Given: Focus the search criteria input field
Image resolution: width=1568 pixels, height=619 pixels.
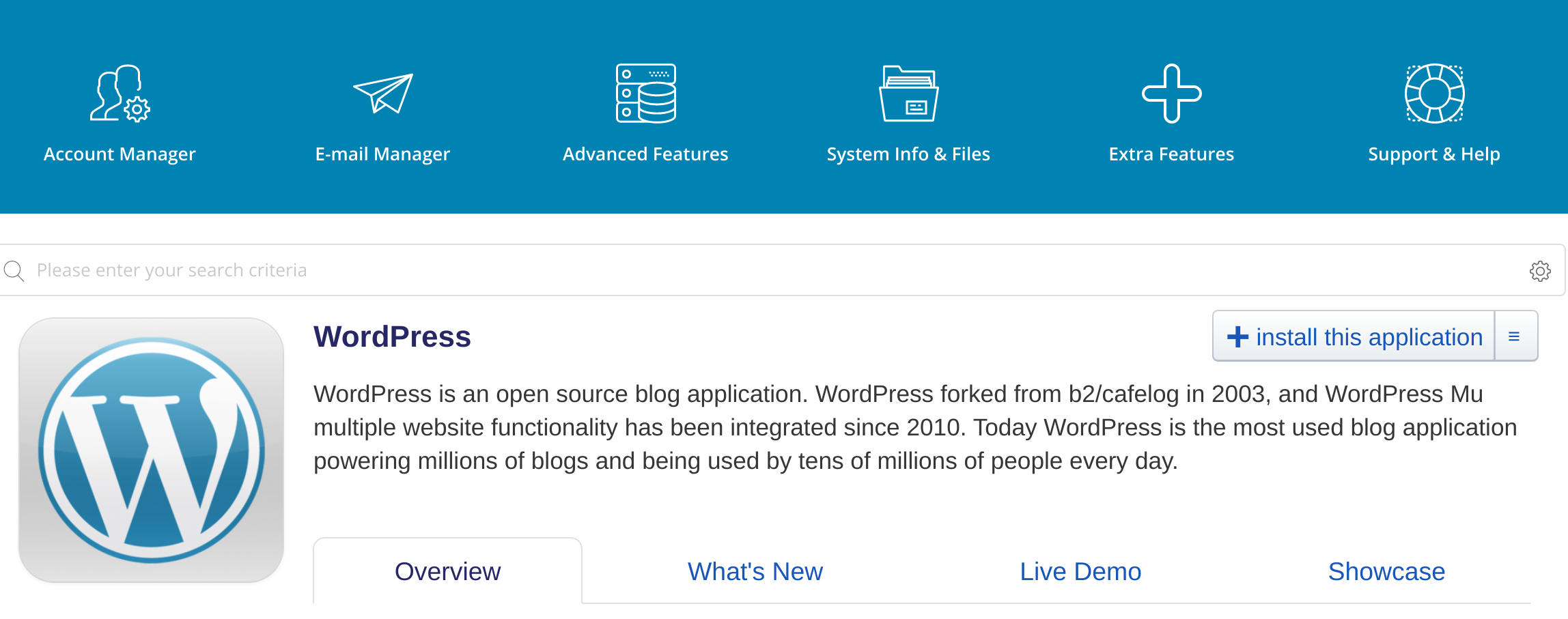Looking at the screenshot, I should 751,270.
